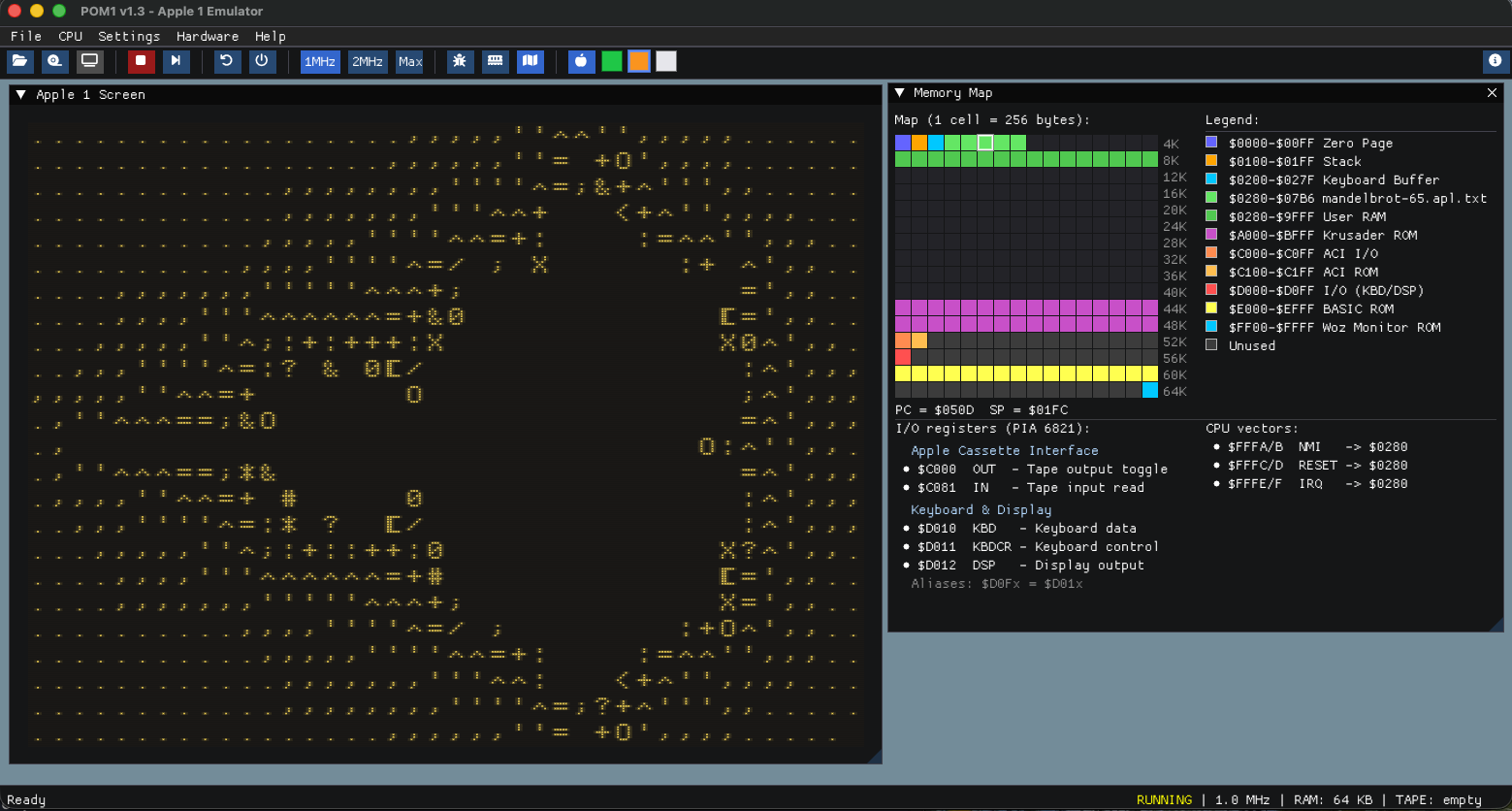Select the green screen color swatch
Image resolution: width=1512 pixels, height=811 pixels.
click(x=611, y=61)
